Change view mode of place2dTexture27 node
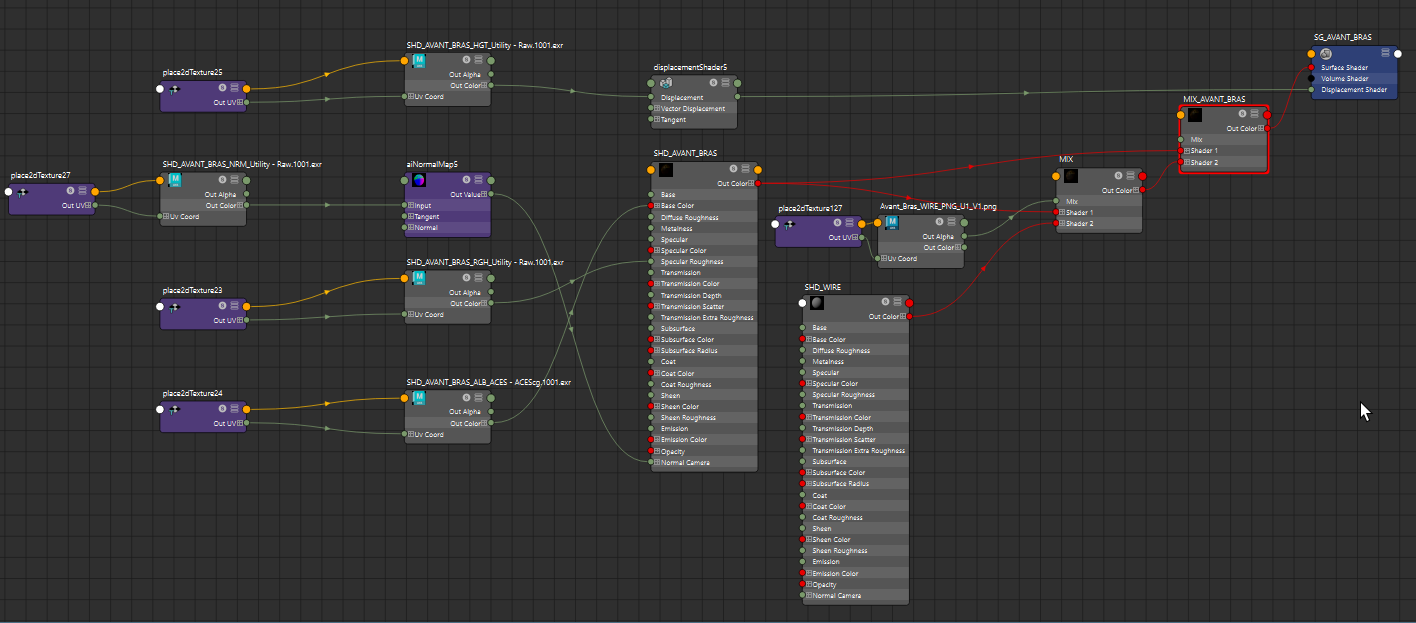This screenshot has width=1416, height=623. (x=82, y=191)
